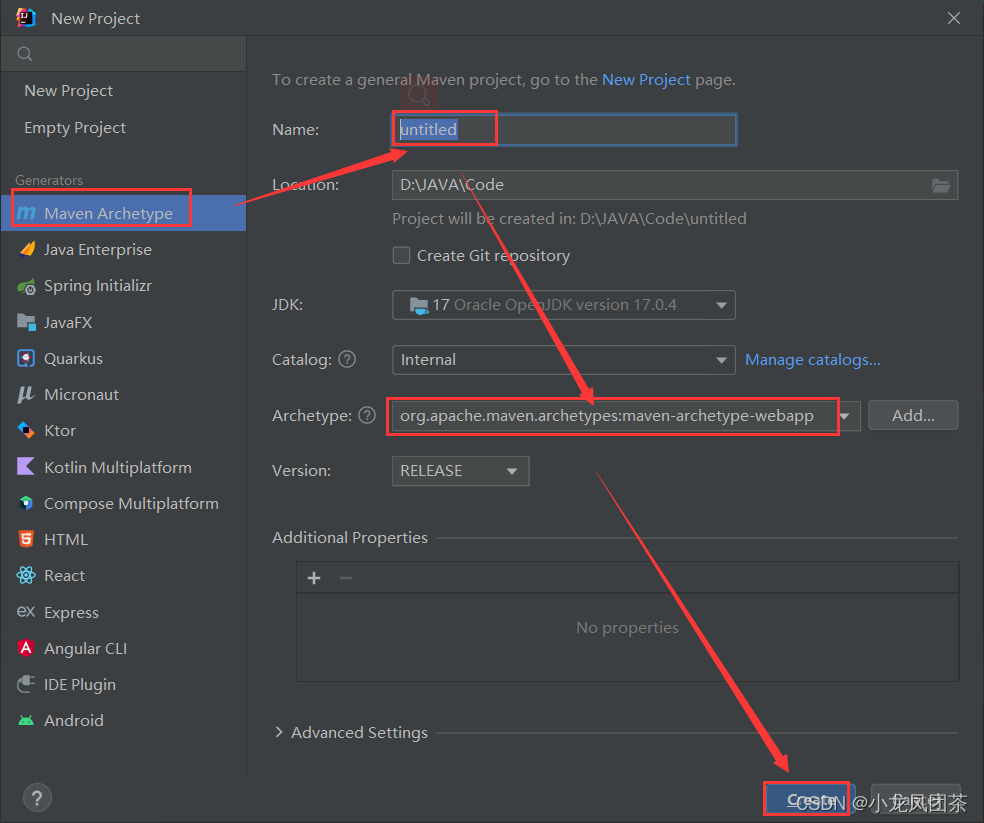Click the Ktor icon
Screen dimensions: 984x823
pos(26,431)
